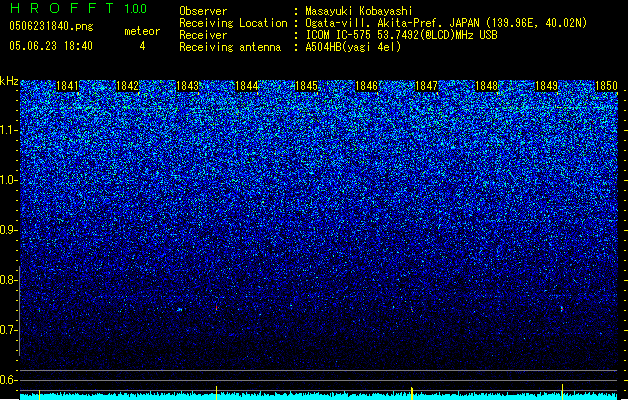Click the 1.1 kHz frequency axis label
Screen dimensions: 629x400
click(x=8, y=130)
